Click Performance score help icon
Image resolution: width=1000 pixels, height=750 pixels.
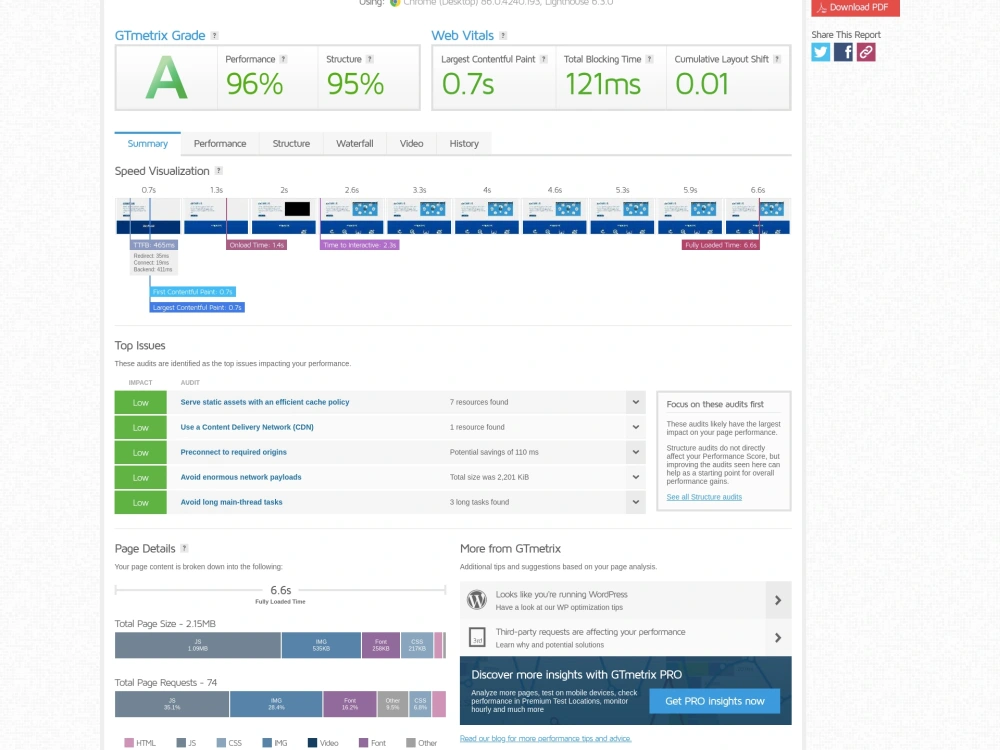283,59
